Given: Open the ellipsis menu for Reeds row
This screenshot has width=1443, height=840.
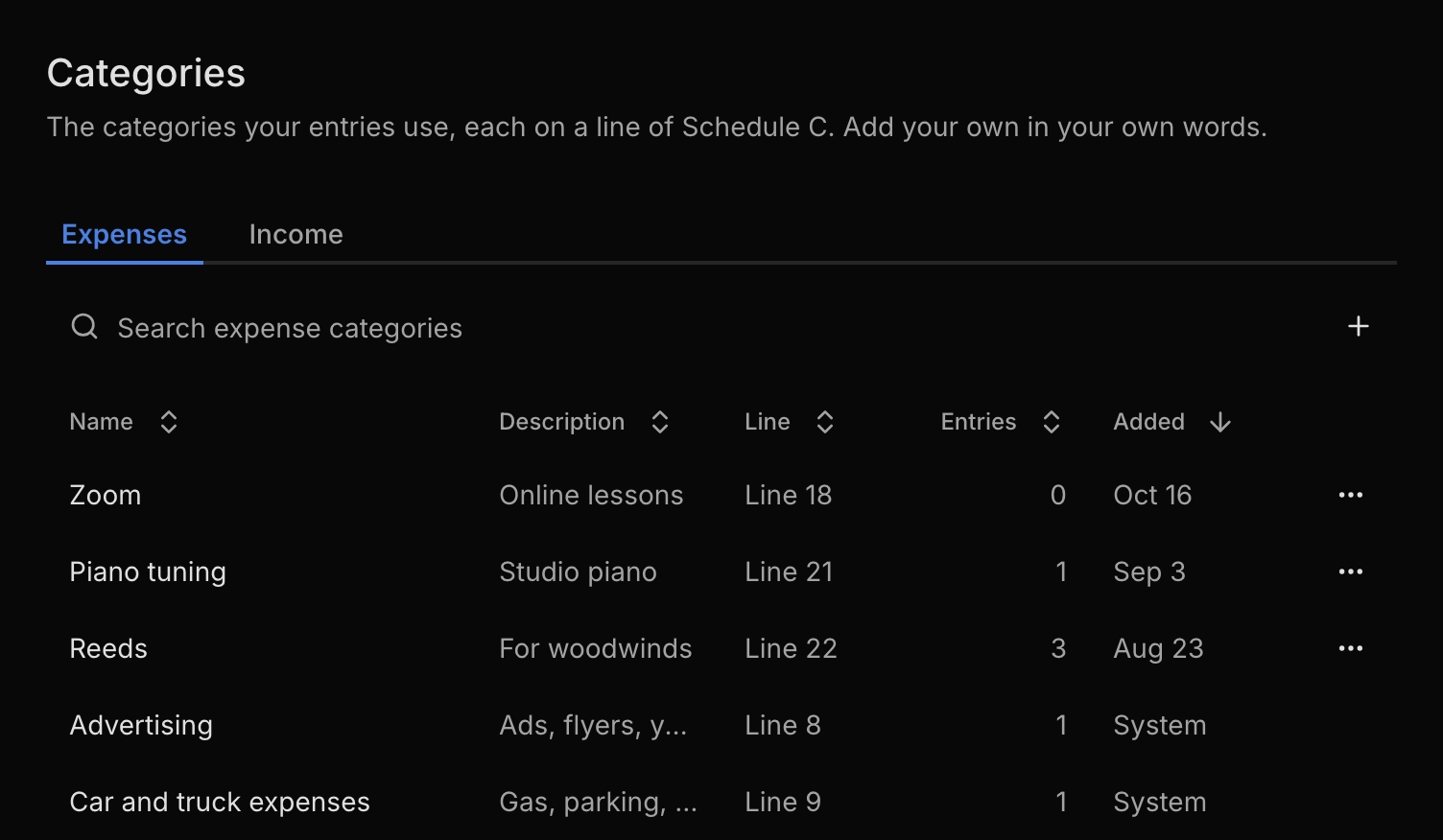Looking at the screenshot, I should pyautogui.click(x=1350, y=648).
